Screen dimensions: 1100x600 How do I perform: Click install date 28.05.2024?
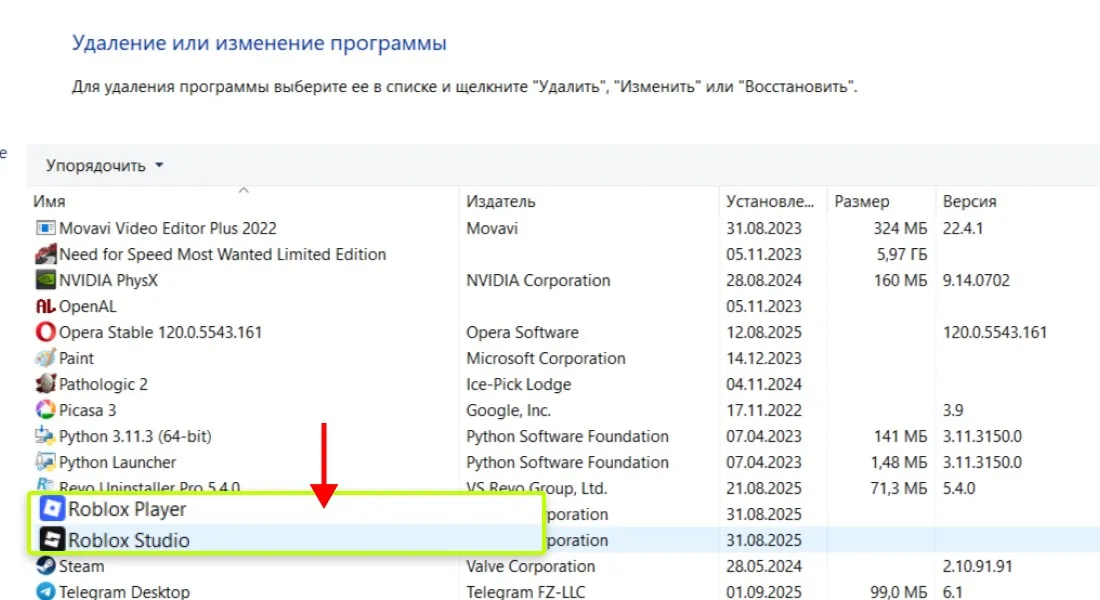point(763,566)
